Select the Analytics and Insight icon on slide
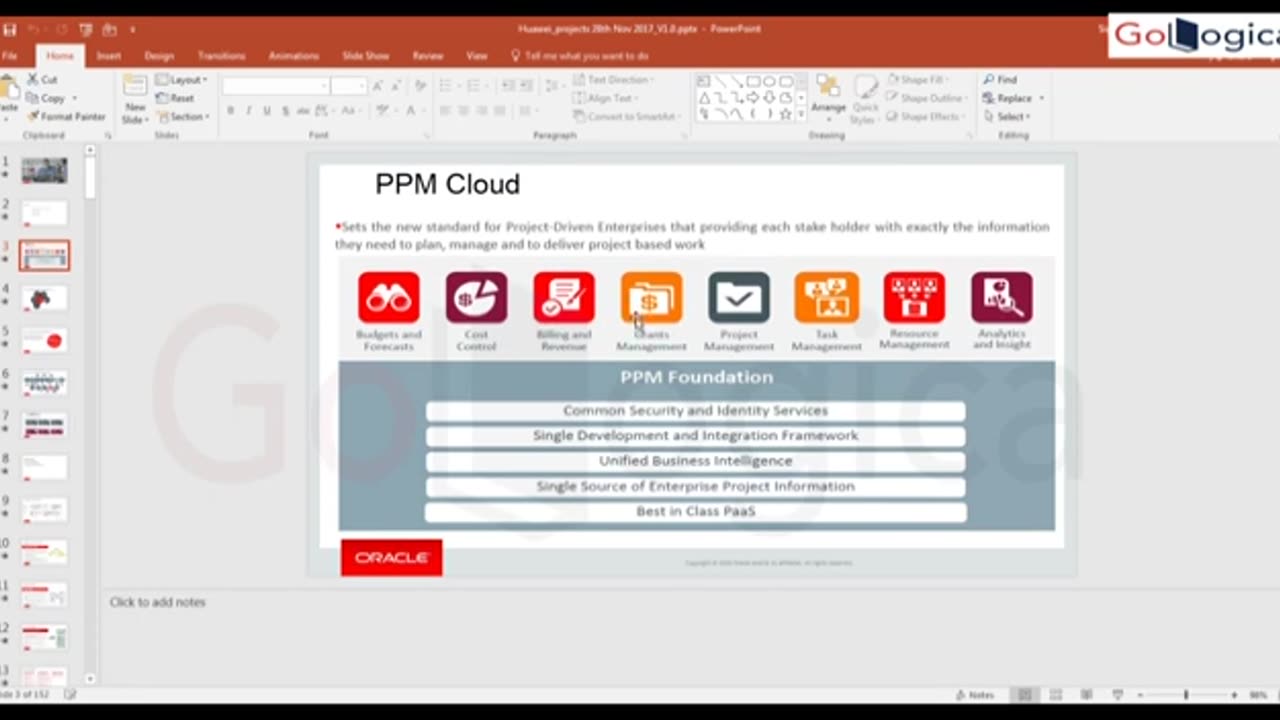 [1001, 297]
